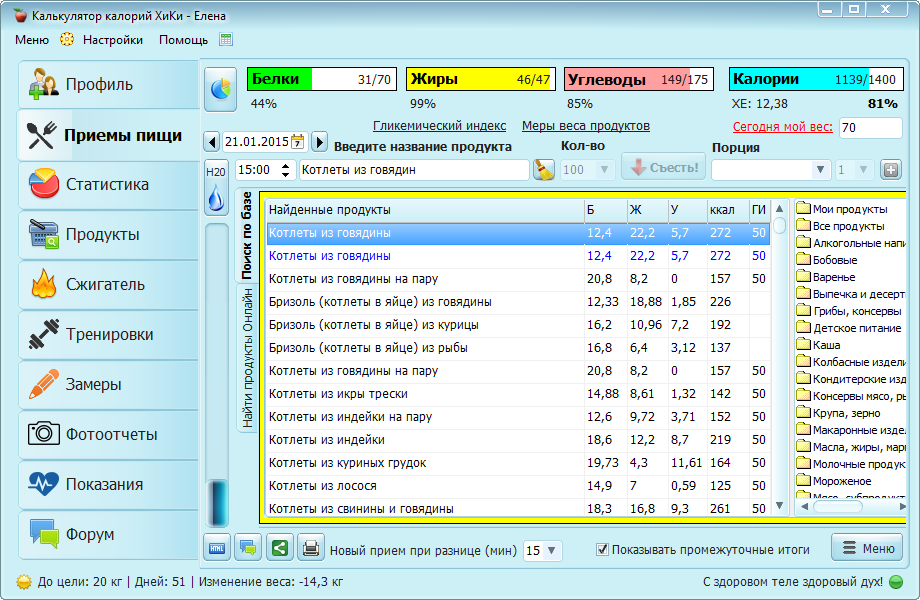Switch to 'Найти продукты Онлайн' tab

click(x=247, y=360)
